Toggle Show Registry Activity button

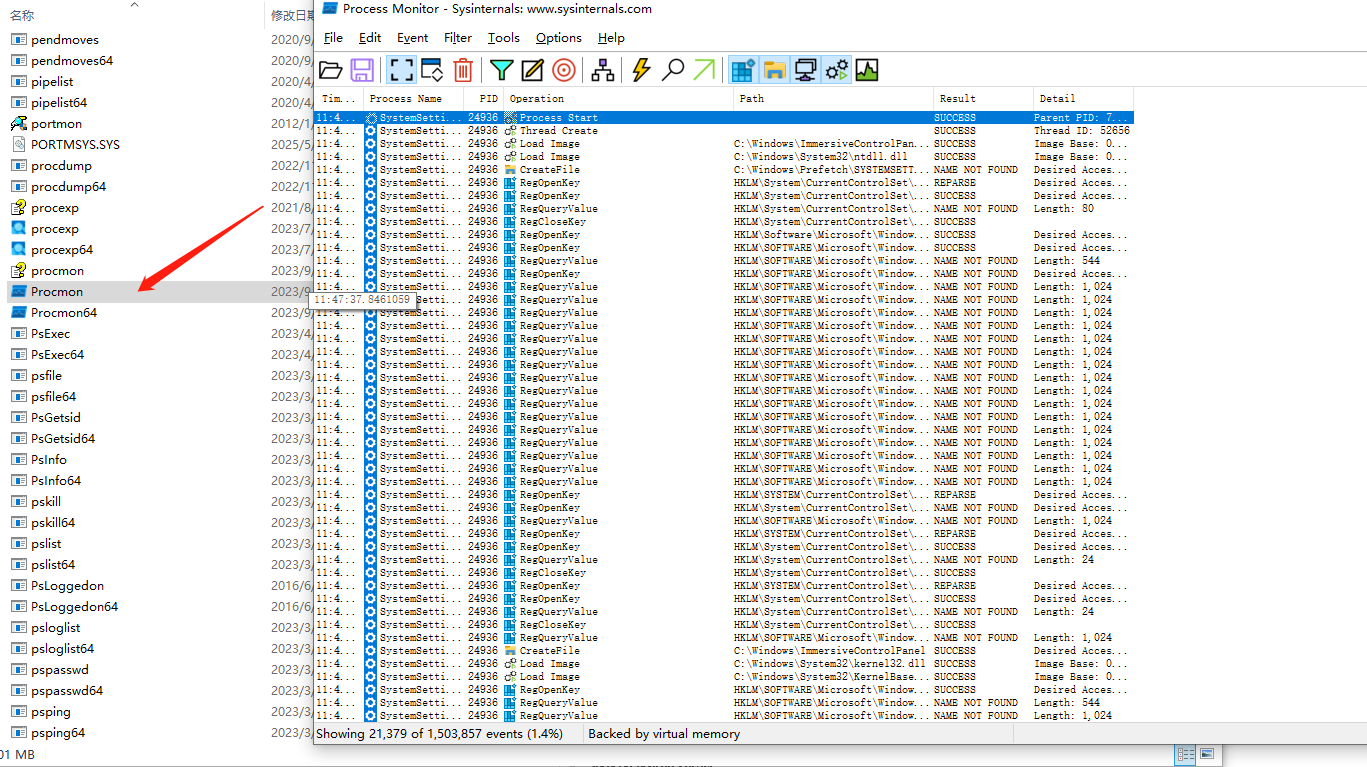[x=743, y=70]
